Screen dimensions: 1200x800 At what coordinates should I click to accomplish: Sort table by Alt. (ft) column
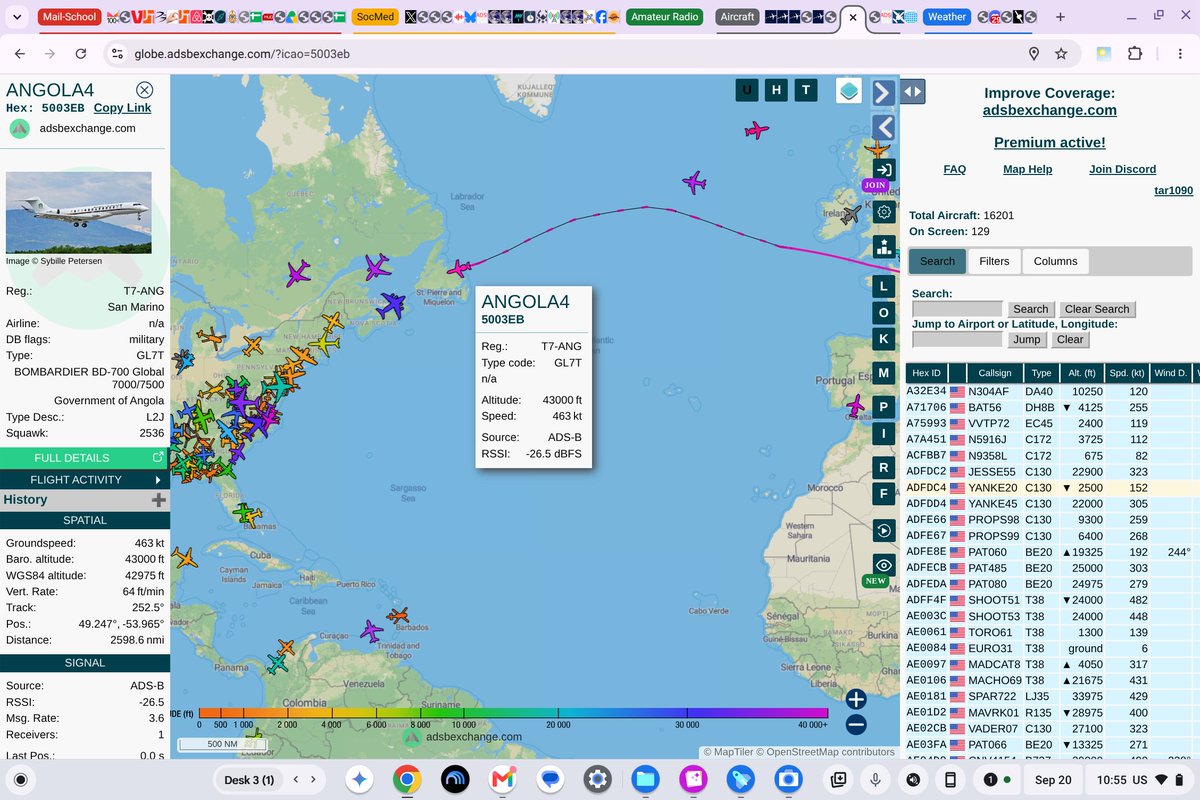click(1082, 373)
